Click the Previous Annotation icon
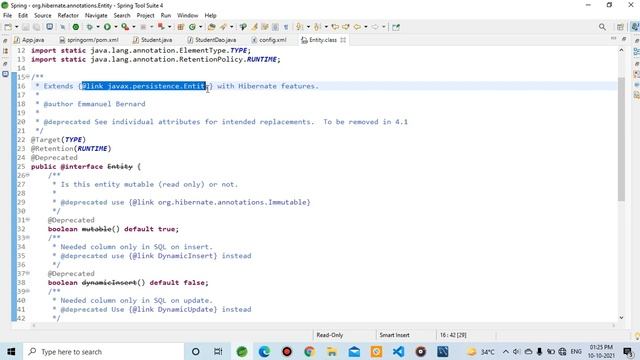This screenshot has width=640, height=360. (317, 27)
